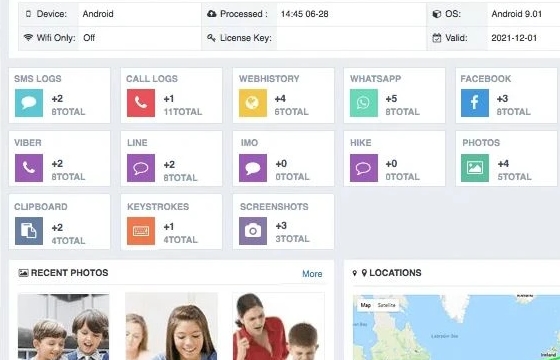This screenshot has width=560, height=360.
Task: Click the LOCATIONS section heading
Action: (395, 273)
